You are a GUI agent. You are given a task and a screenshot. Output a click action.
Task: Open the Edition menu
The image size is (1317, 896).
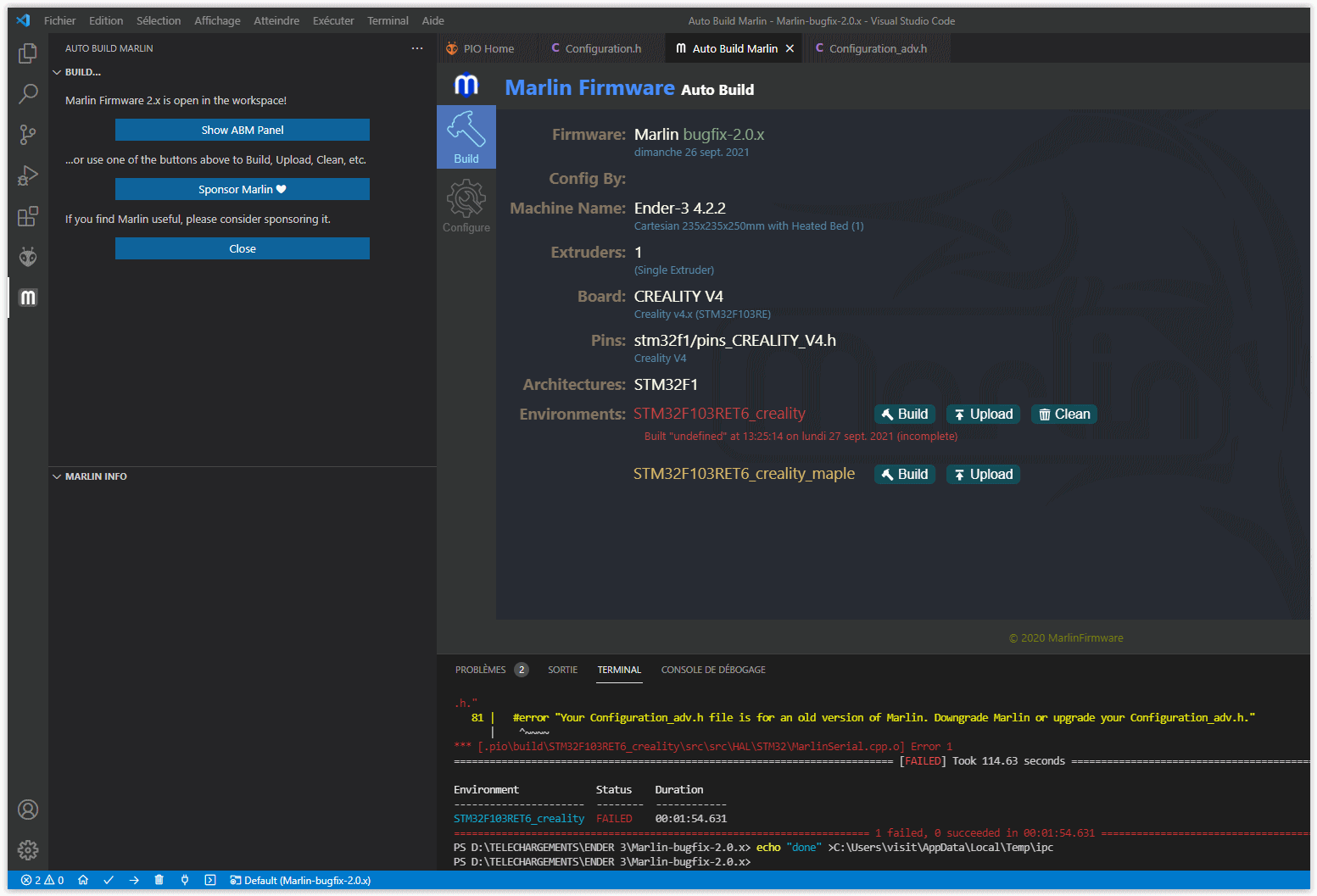click(x=106, y=20)
